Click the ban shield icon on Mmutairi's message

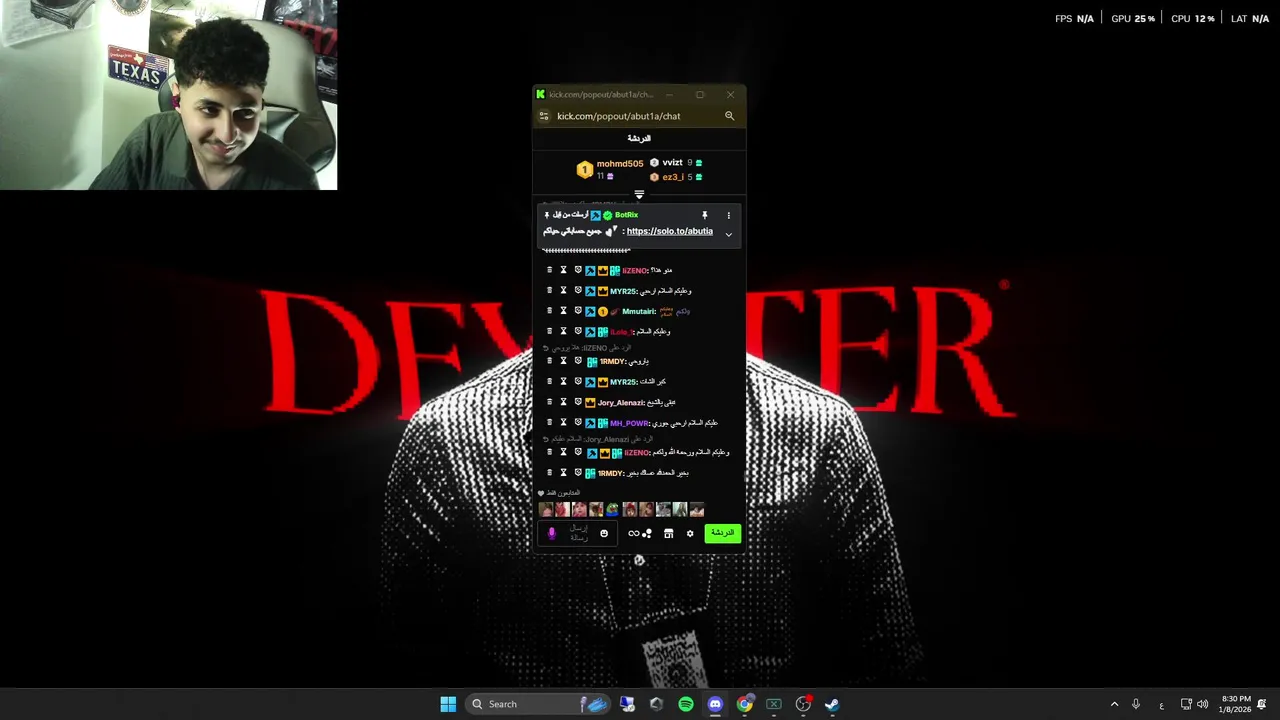click(578, 311)
